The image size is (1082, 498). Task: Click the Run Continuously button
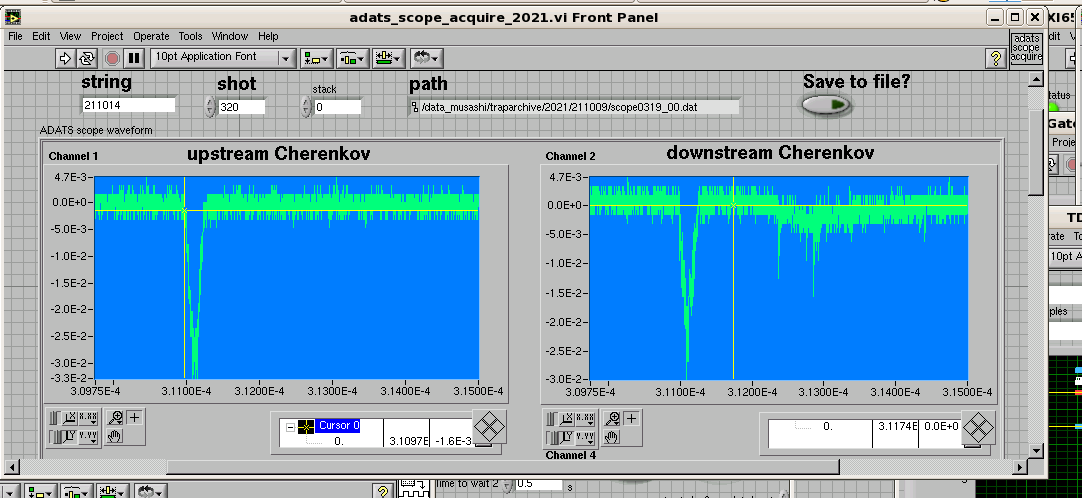(x=88, y=58)
